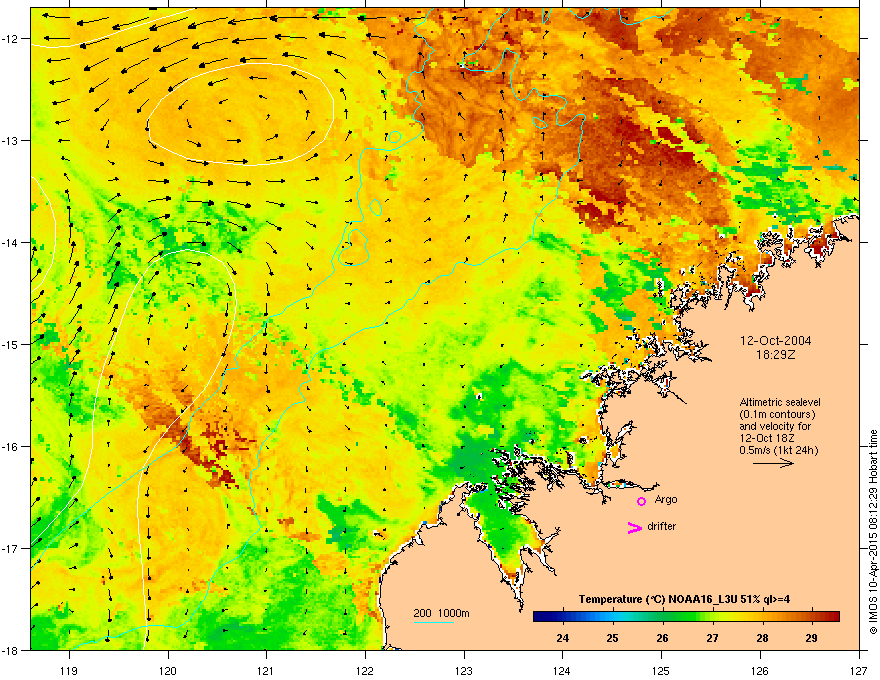Image resolution: width=880 pixels, height=680 pixels.
Task: Click the '25' temperature scale value
Action: click(612, 638)
